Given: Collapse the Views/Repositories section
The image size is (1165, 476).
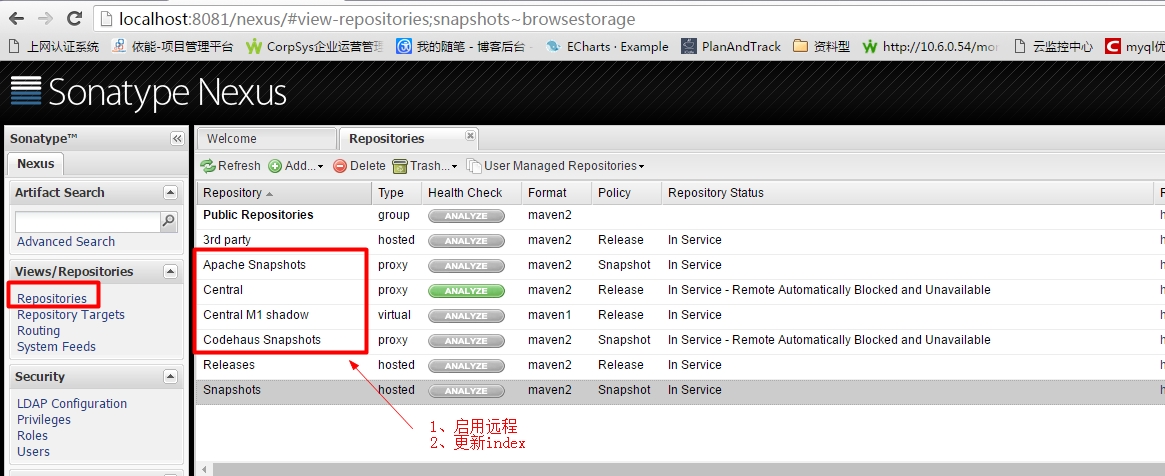Looking at the screenshot, I should click(x=170, y=272).
